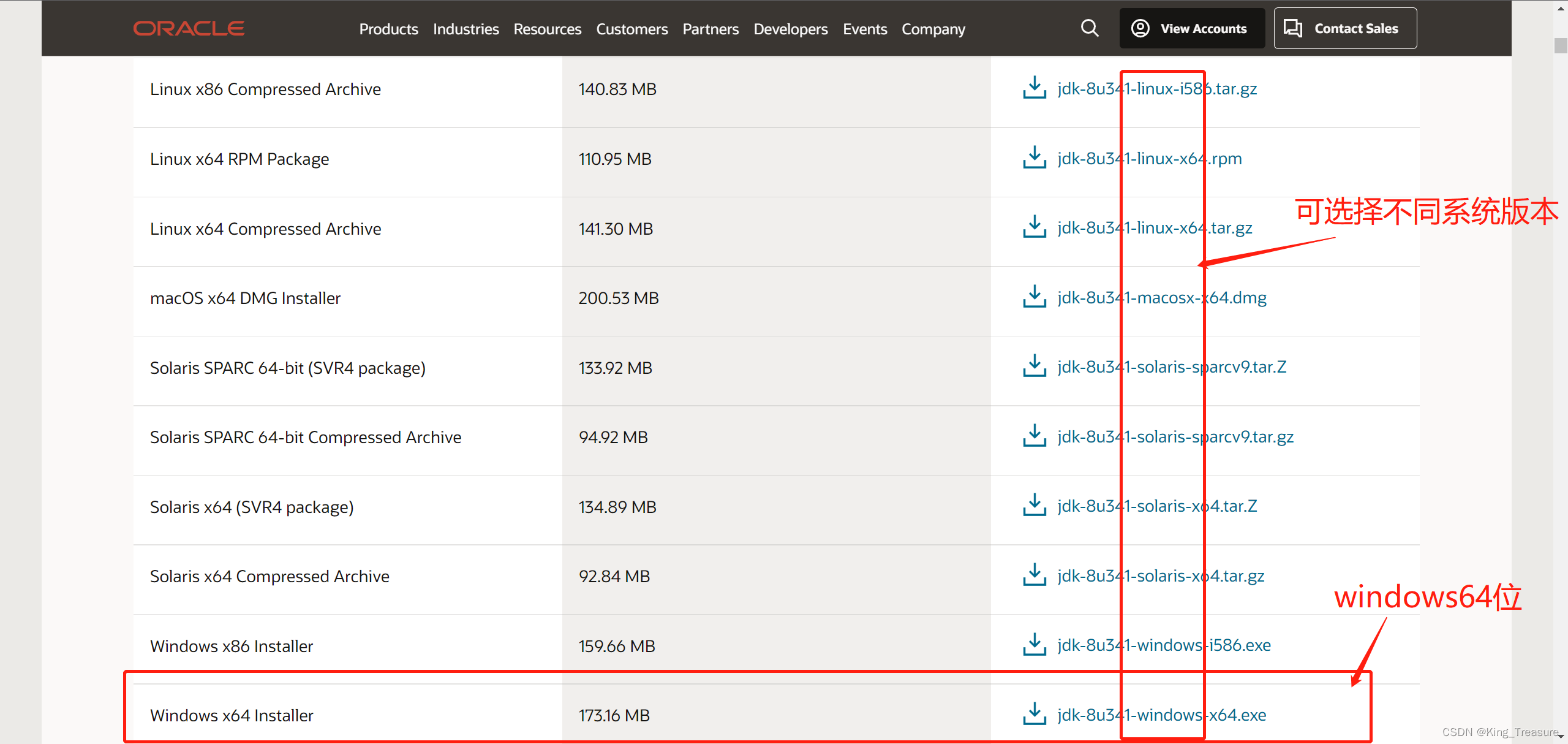Select 'macOS x64 DMG Installer' text
This screenshot has width=1568, height=744.
pyautogui.click(x=245, y=298)
